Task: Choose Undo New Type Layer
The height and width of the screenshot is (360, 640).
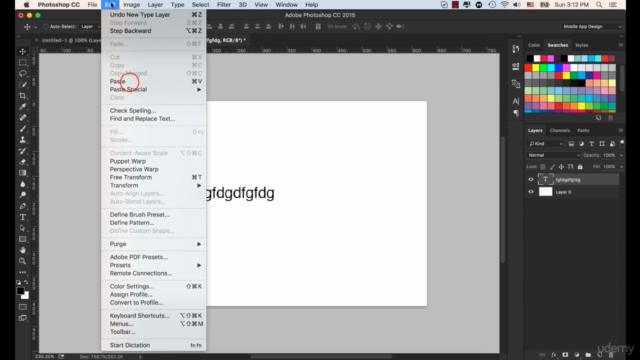Action: [153, 15]
